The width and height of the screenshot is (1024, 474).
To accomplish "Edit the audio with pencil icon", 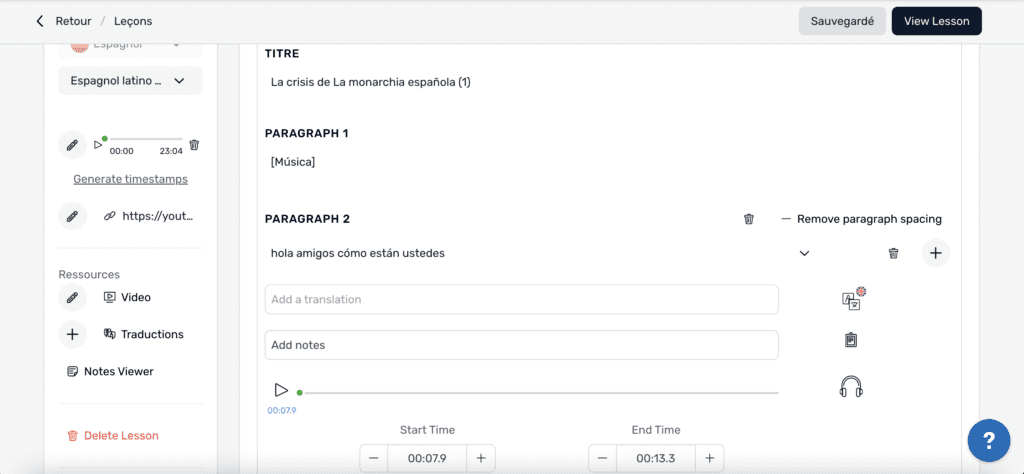I will pos(72,145).
